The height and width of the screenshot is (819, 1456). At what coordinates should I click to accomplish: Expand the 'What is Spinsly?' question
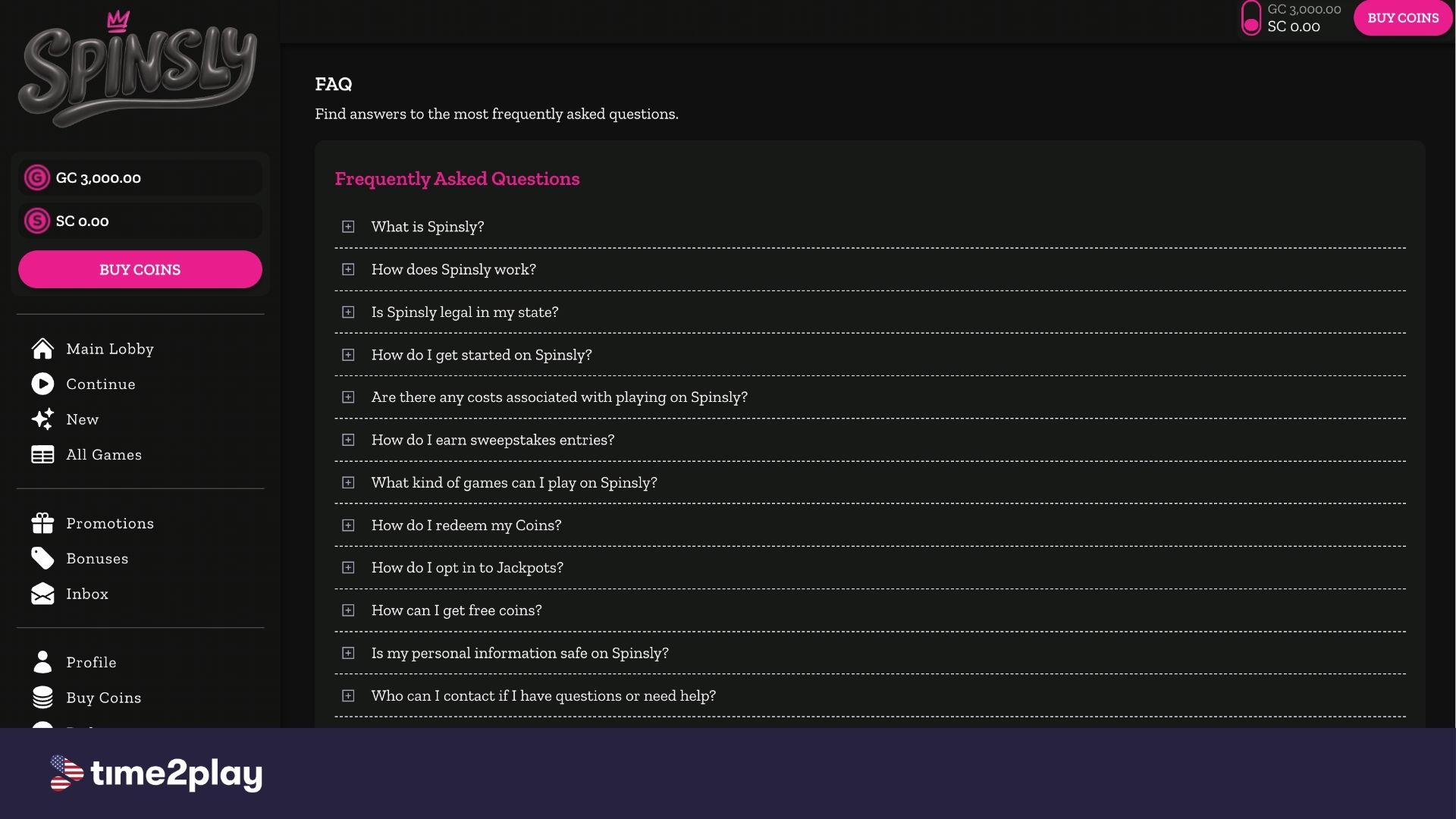[x=870, y=227]
